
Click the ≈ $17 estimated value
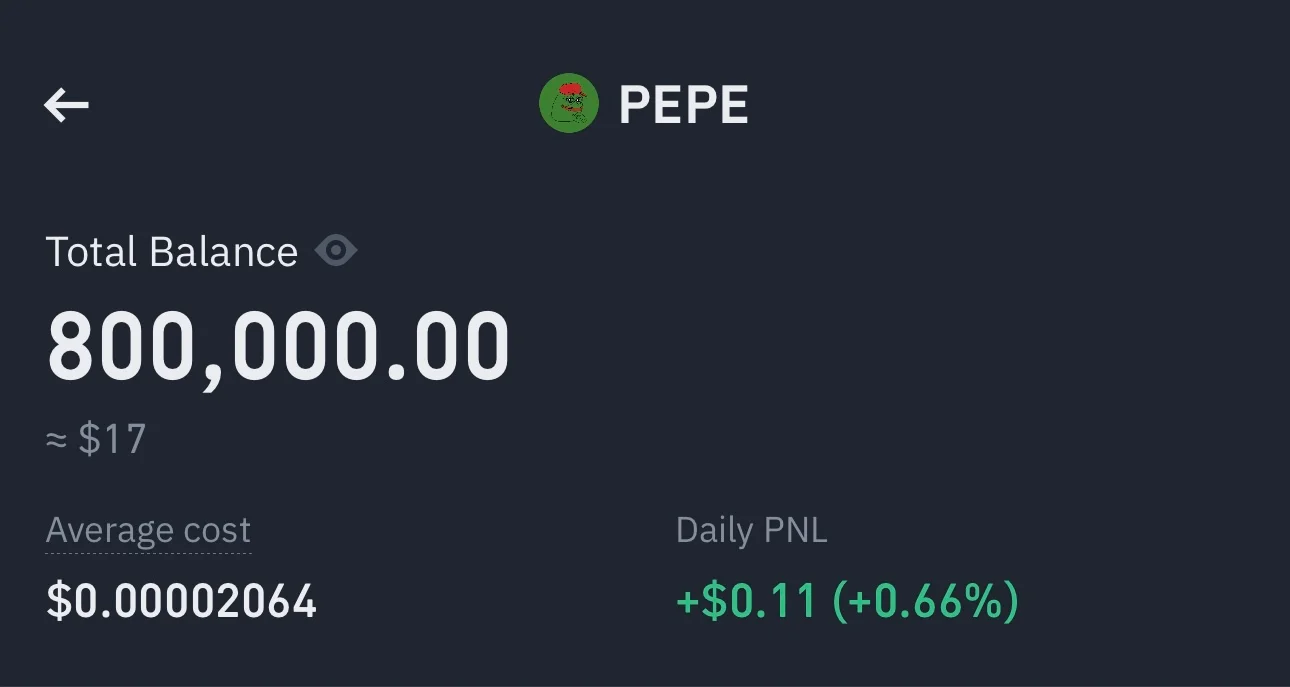pyautogui.click(x=97, y=439)
